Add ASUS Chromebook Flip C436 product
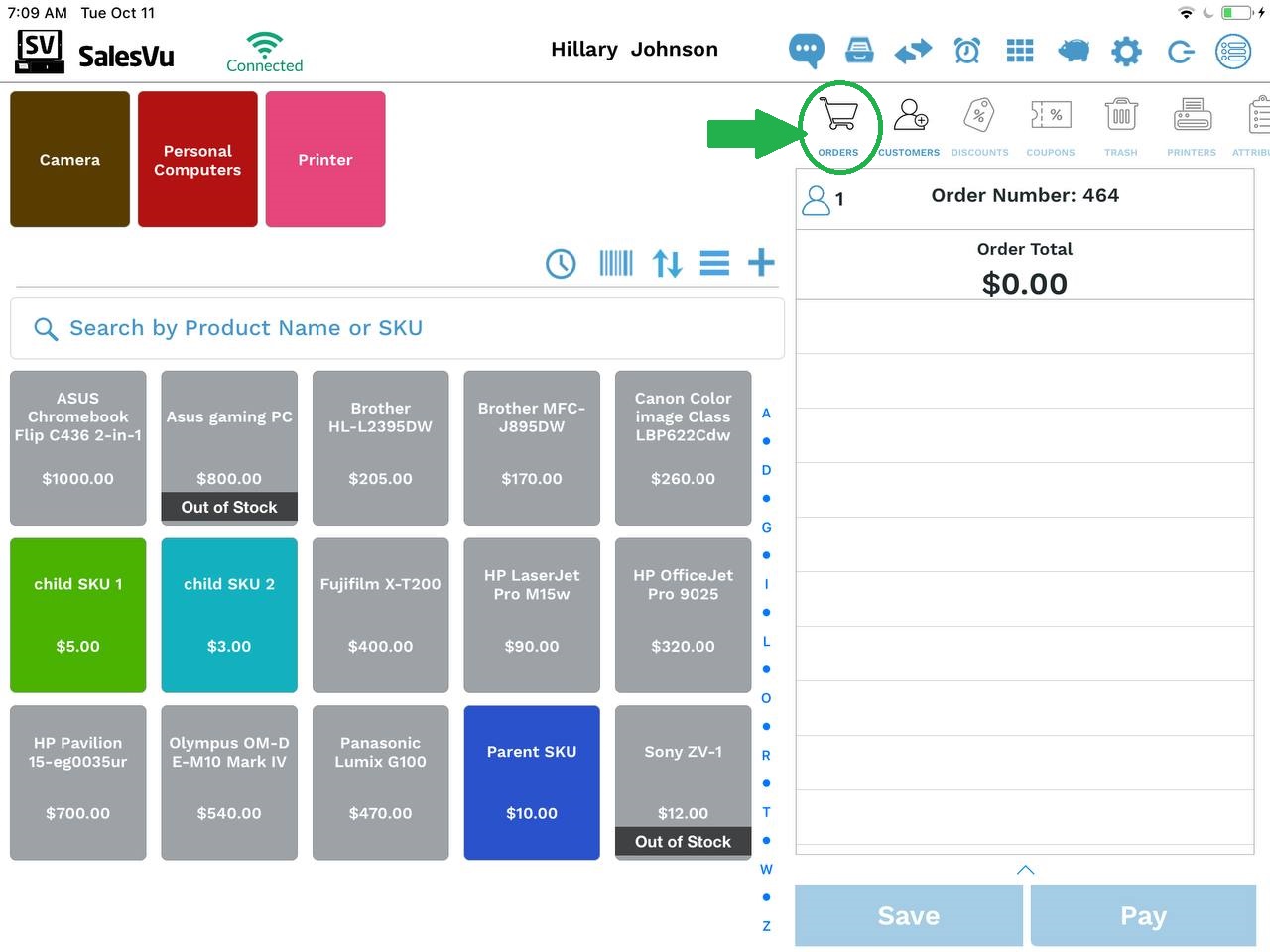 click(78, 448)
